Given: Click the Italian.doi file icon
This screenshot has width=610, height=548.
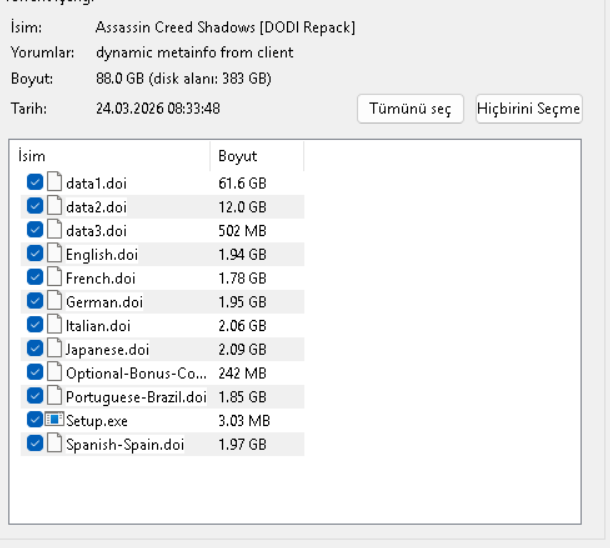Looking at the screenshot, I should click(x=54, y=324).
